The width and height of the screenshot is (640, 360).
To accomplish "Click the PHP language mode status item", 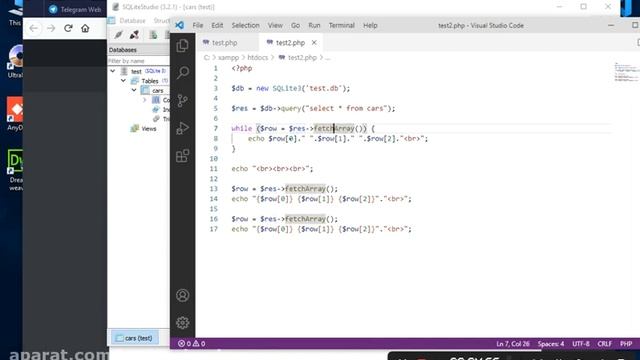I will point(626,344).
